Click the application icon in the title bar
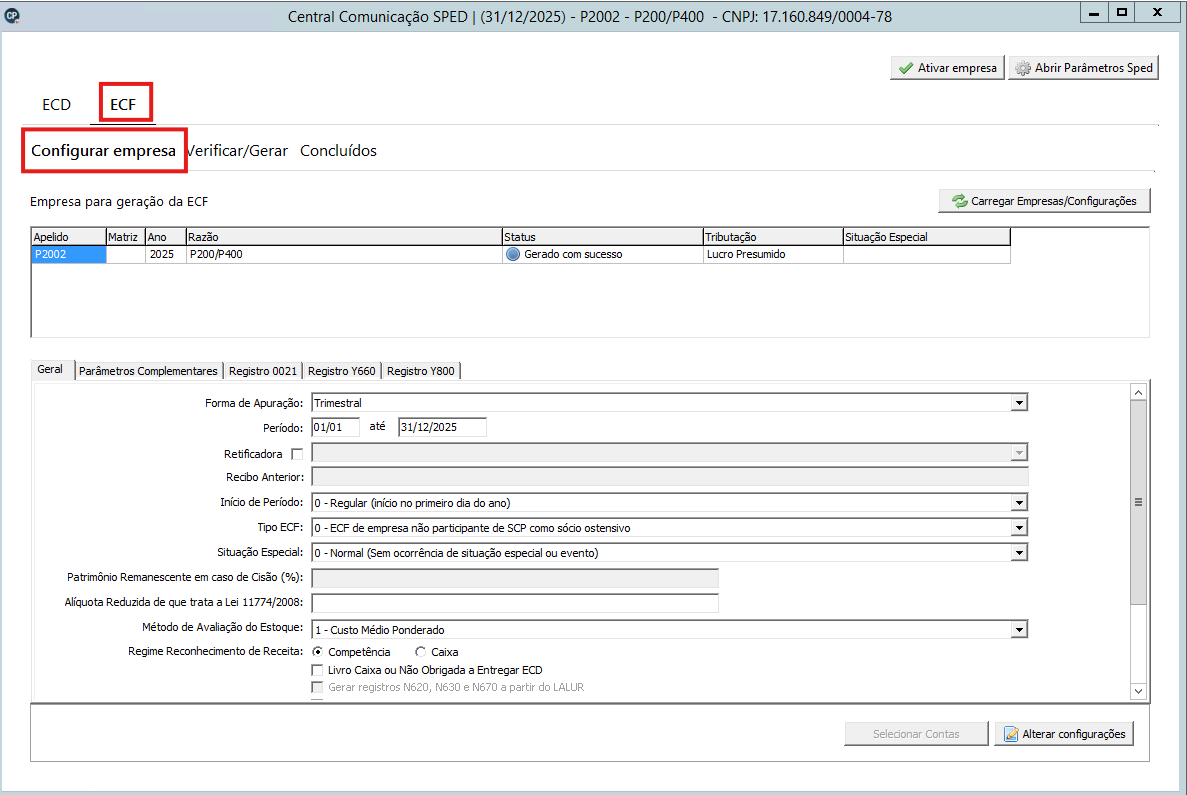This screenshot has height=795, width=1187. coord(12,15)
